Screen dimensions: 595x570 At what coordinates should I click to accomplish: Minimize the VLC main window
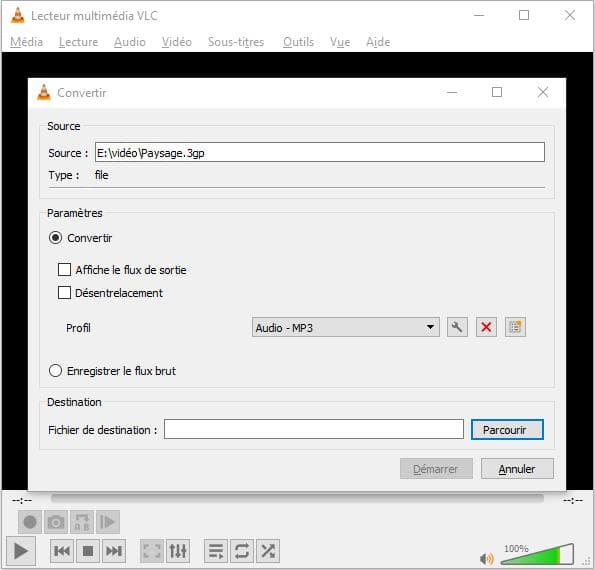click(x=479, y=16)
